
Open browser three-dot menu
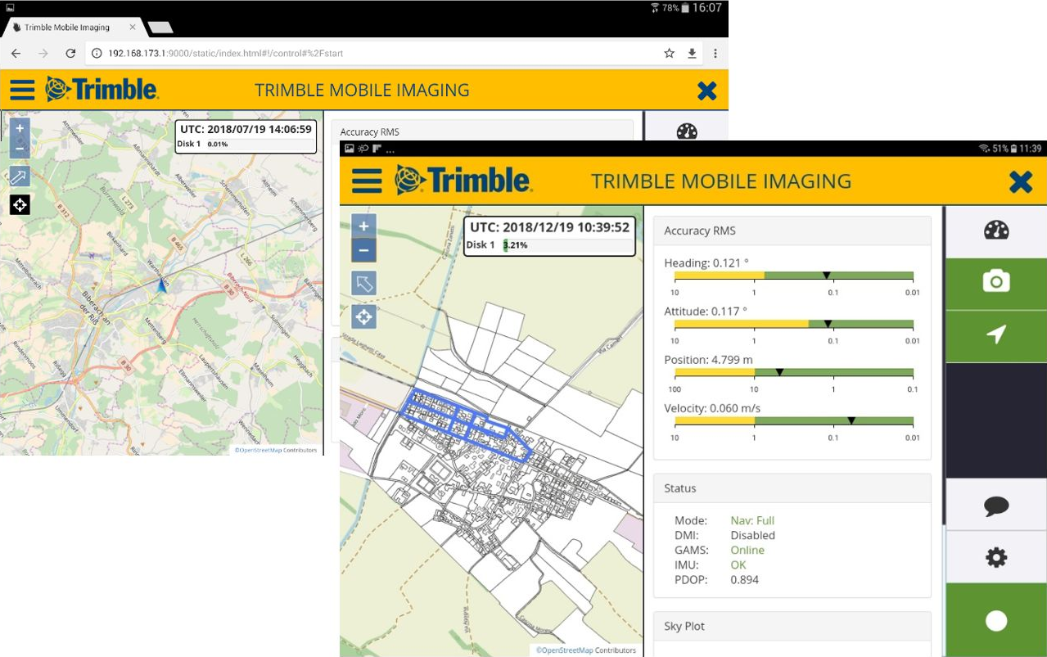[715, 53]
